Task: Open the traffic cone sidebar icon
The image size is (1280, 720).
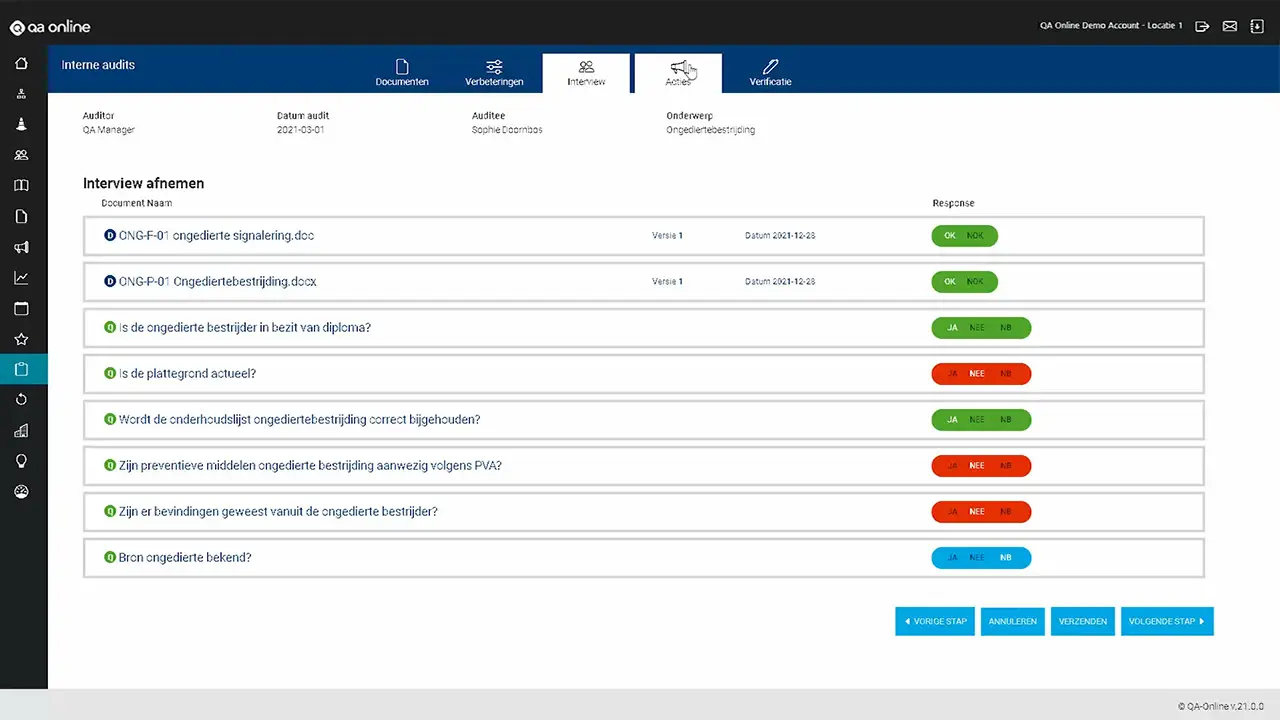Action: pos(21,124)
